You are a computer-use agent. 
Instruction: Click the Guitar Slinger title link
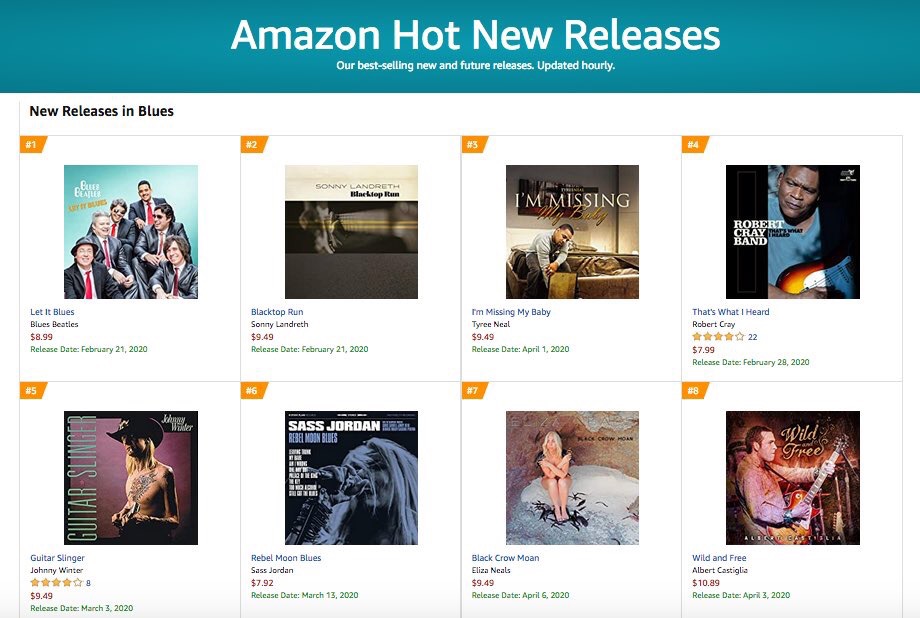[58, 558]
